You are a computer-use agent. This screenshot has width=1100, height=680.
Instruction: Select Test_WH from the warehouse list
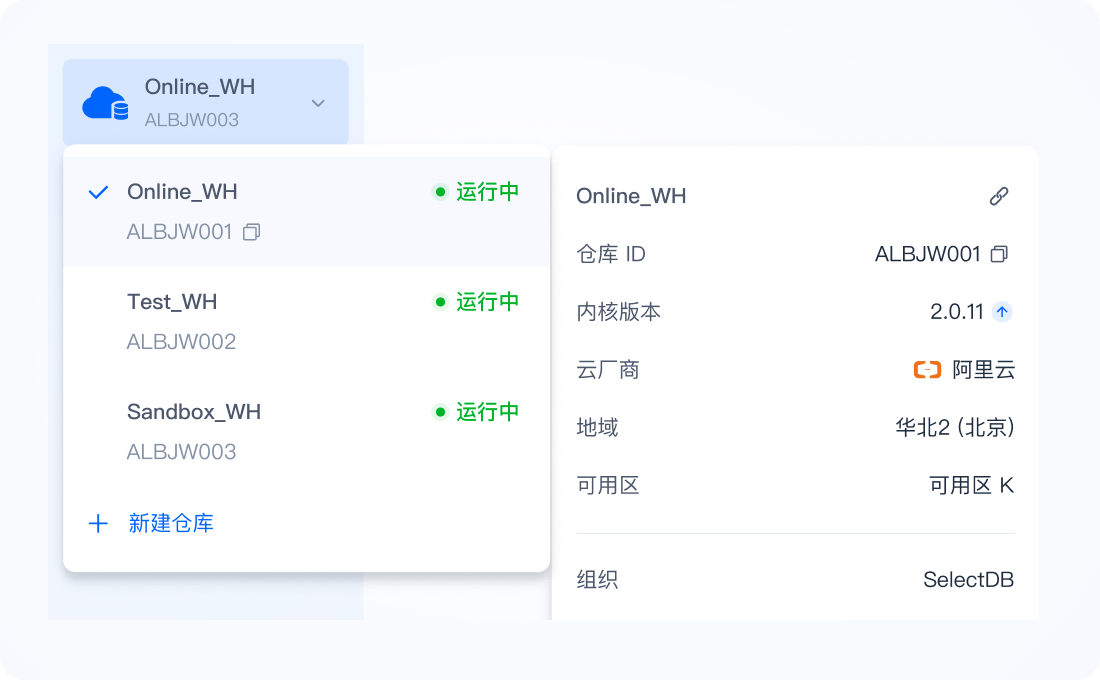(172, 301)
